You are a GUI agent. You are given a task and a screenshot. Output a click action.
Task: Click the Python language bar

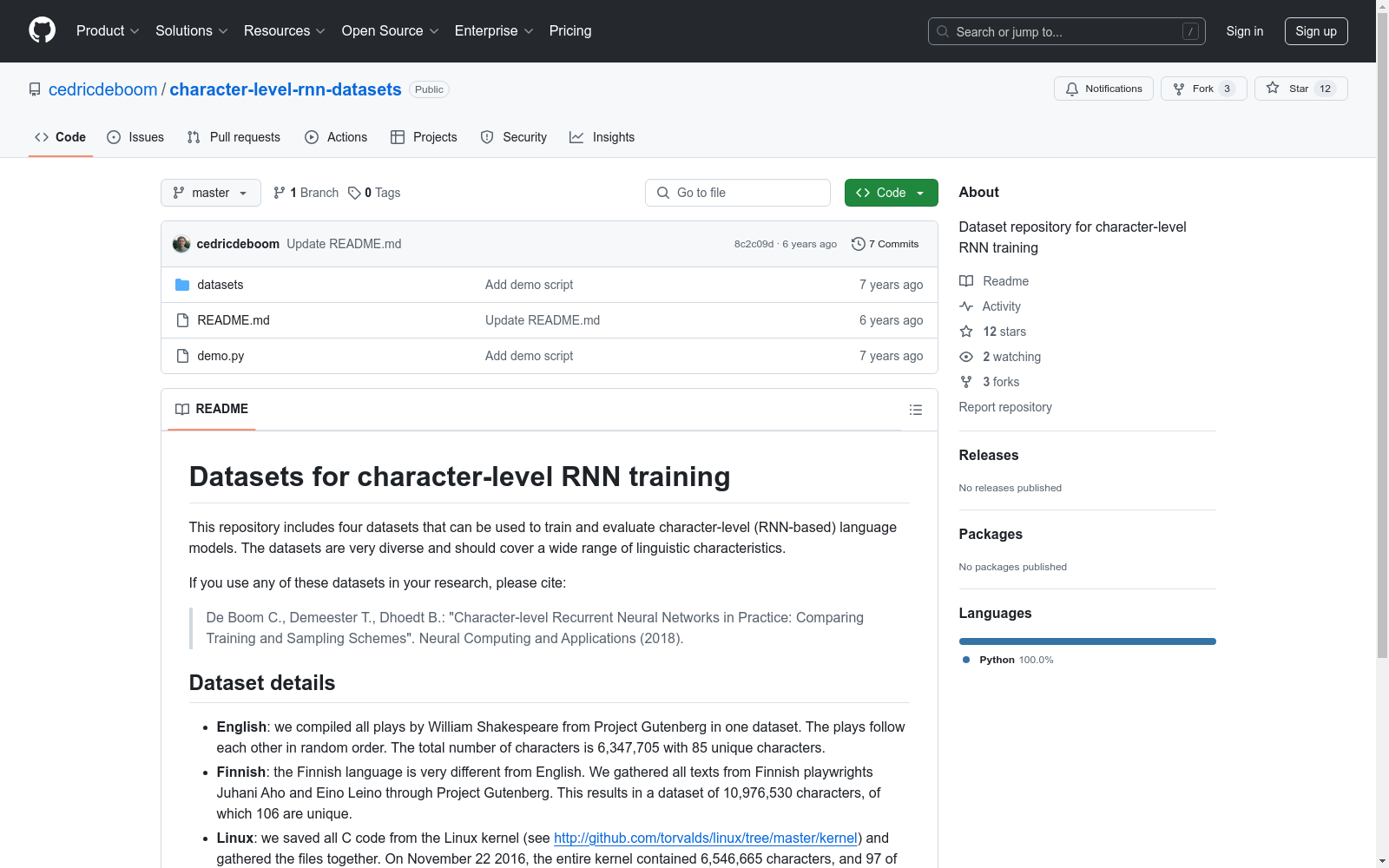click(x=1088, y=641)
